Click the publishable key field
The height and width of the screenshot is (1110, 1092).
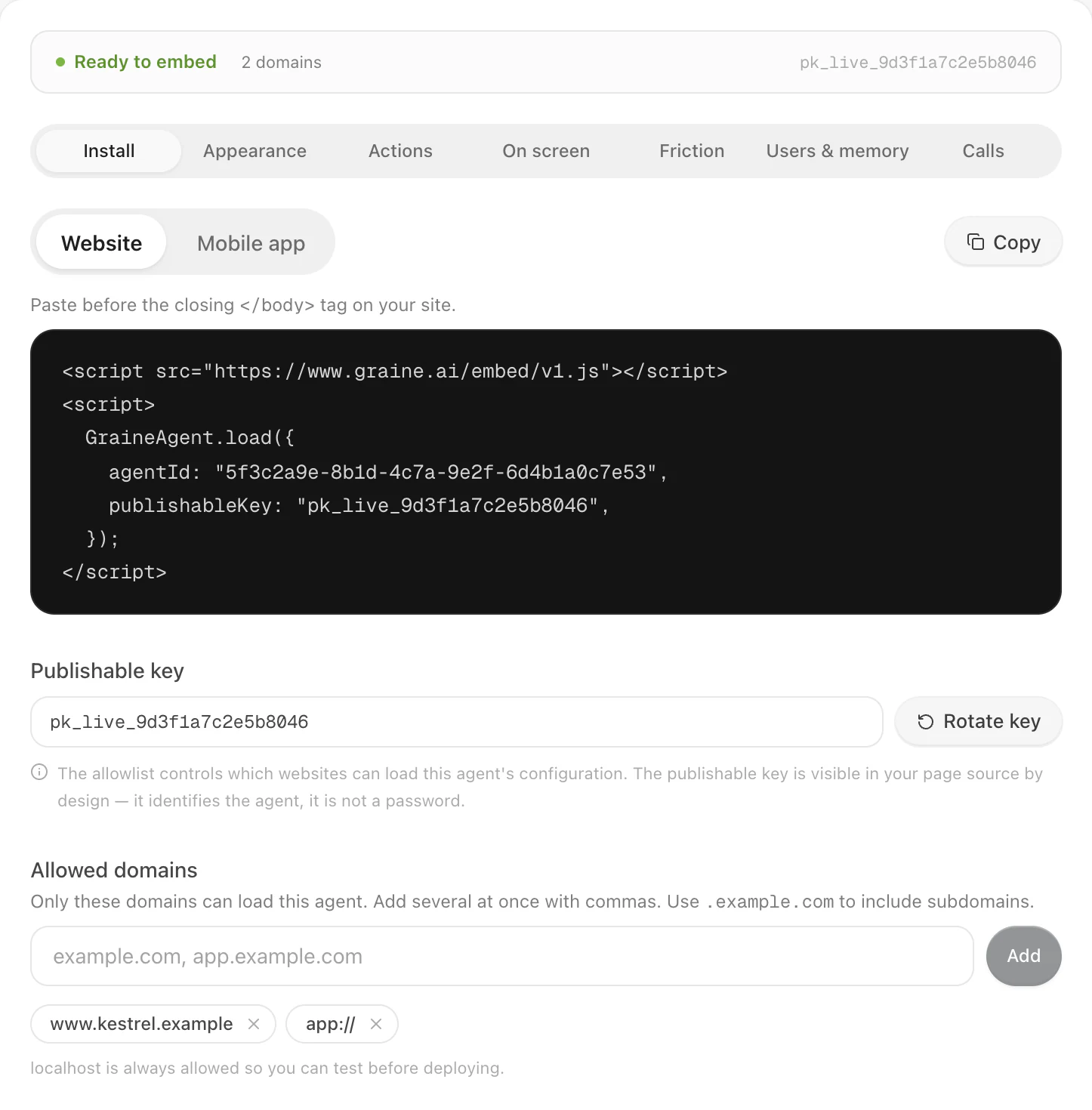click(457, 722)
